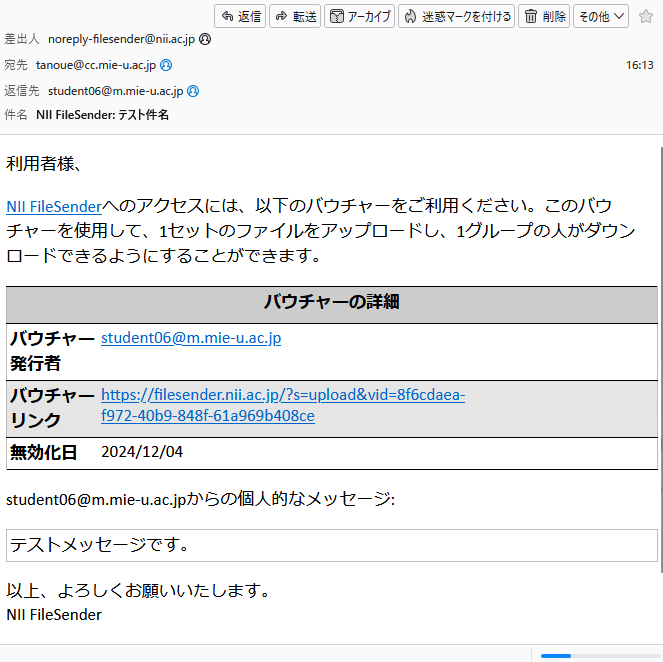Viewport: 663px width, 662px height.
Task: Star this message with the star icon
Action: pos(646,16)
